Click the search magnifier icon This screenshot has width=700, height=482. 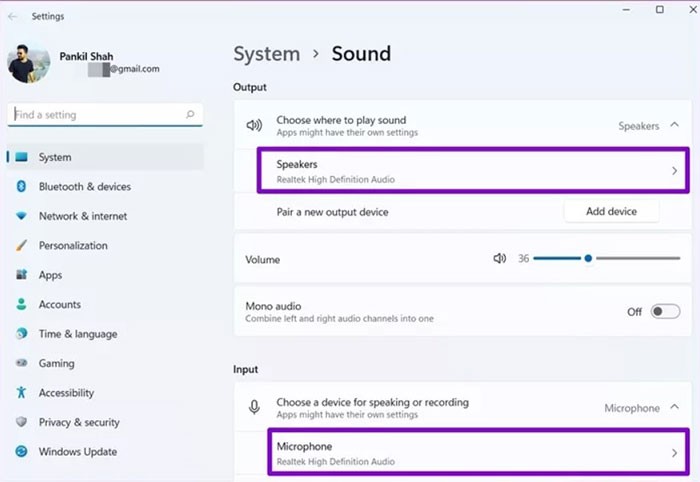coord(190,115)
